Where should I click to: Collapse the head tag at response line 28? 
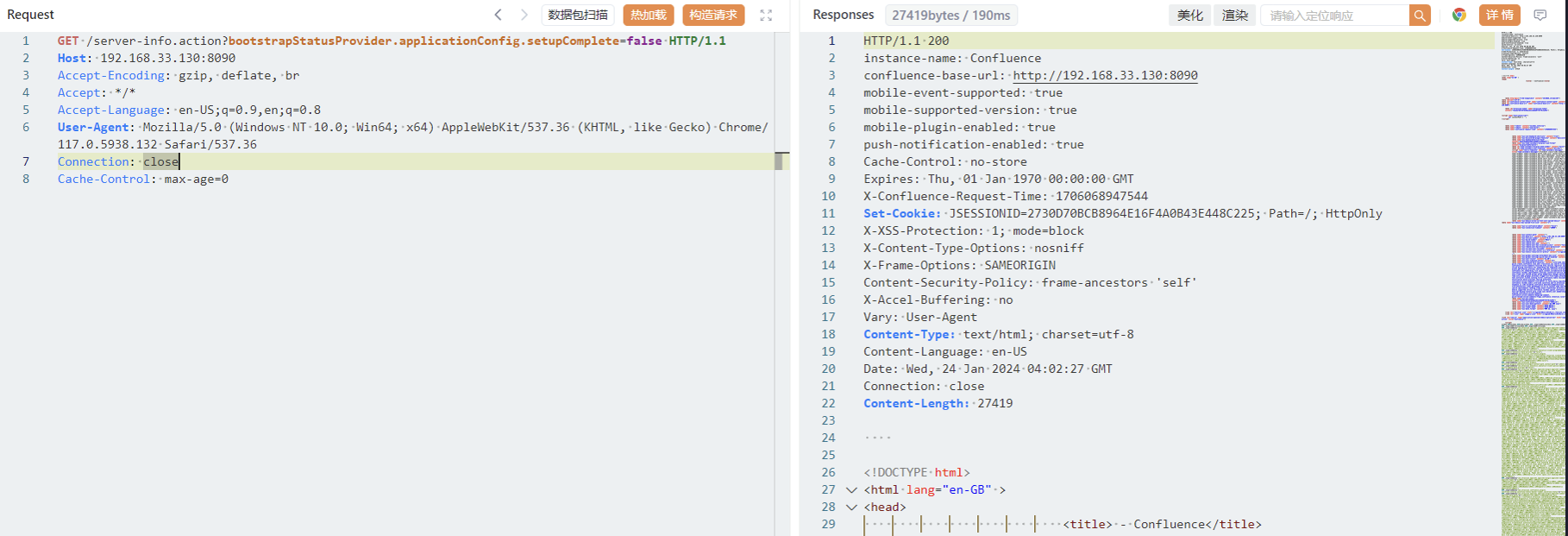point(851,507)
